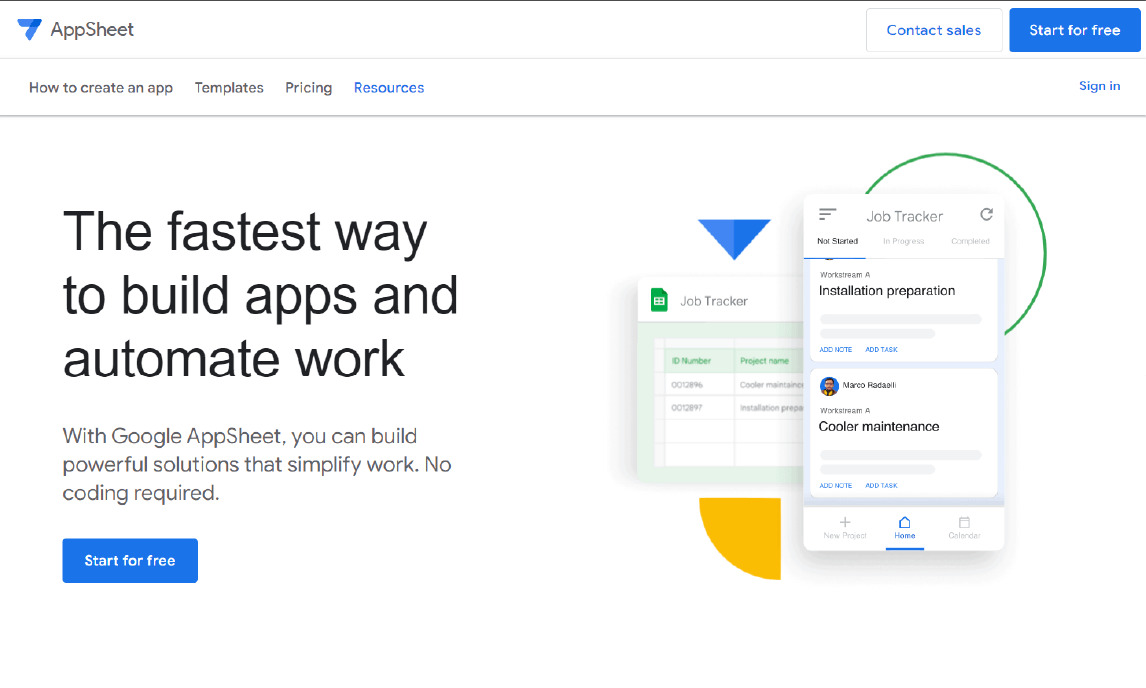The width and height of the screenshot is (1146, 688).
Task: Click the refresh icon in Job Tracker app
Action: coord(986,214)
